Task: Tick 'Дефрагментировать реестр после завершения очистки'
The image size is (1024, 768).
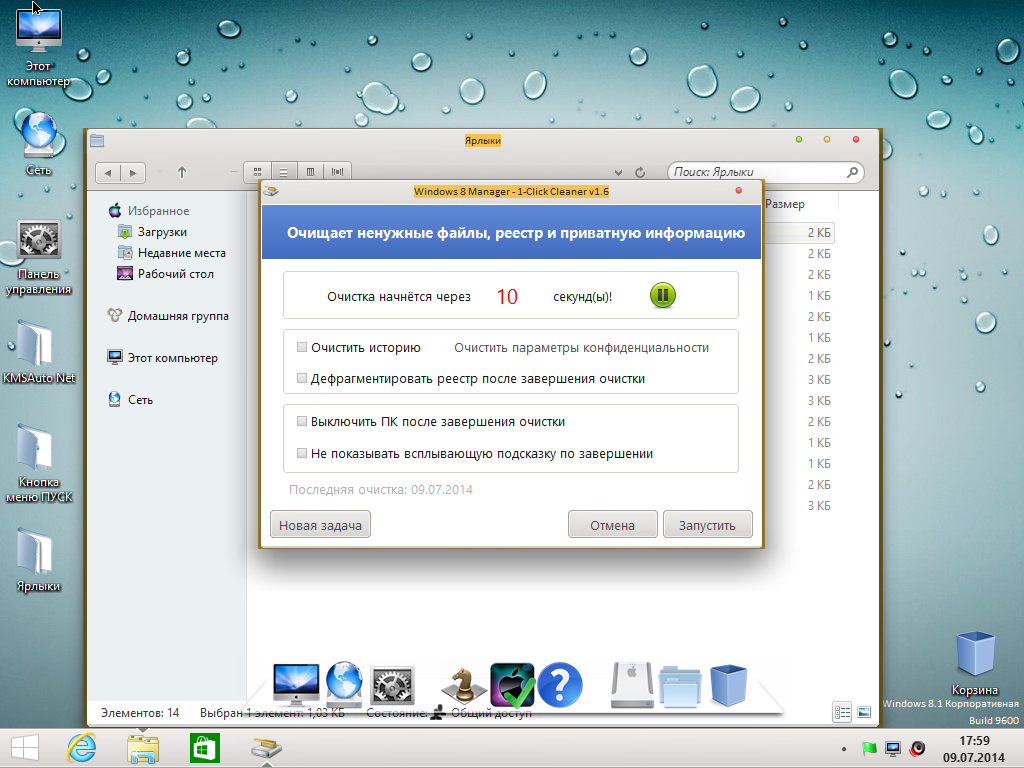Action: (x=302, y=378)
